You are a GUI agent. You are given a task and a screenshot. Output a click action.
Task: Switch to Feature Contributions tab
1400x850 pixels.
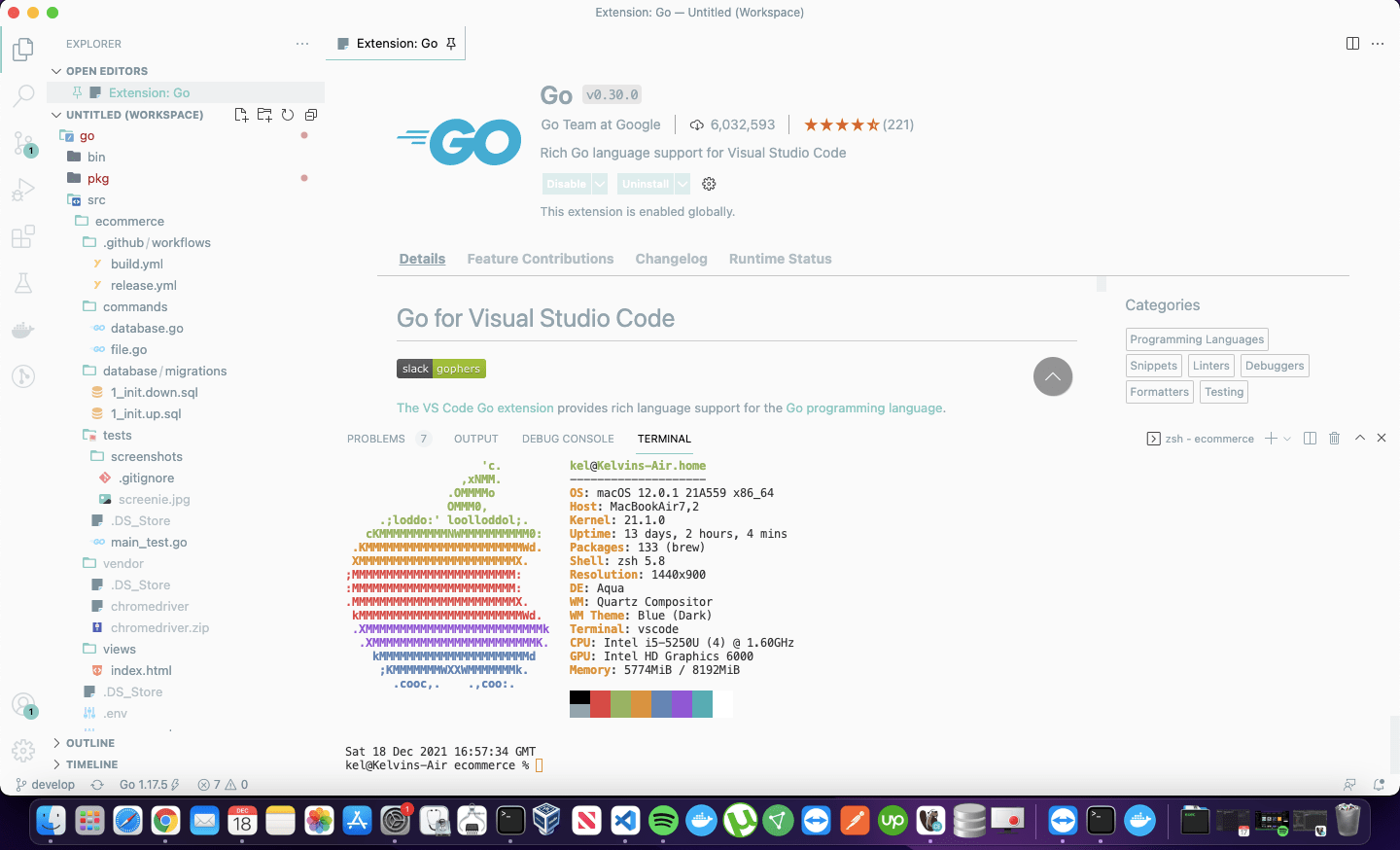pyautogui.click(x=541, y=259)
